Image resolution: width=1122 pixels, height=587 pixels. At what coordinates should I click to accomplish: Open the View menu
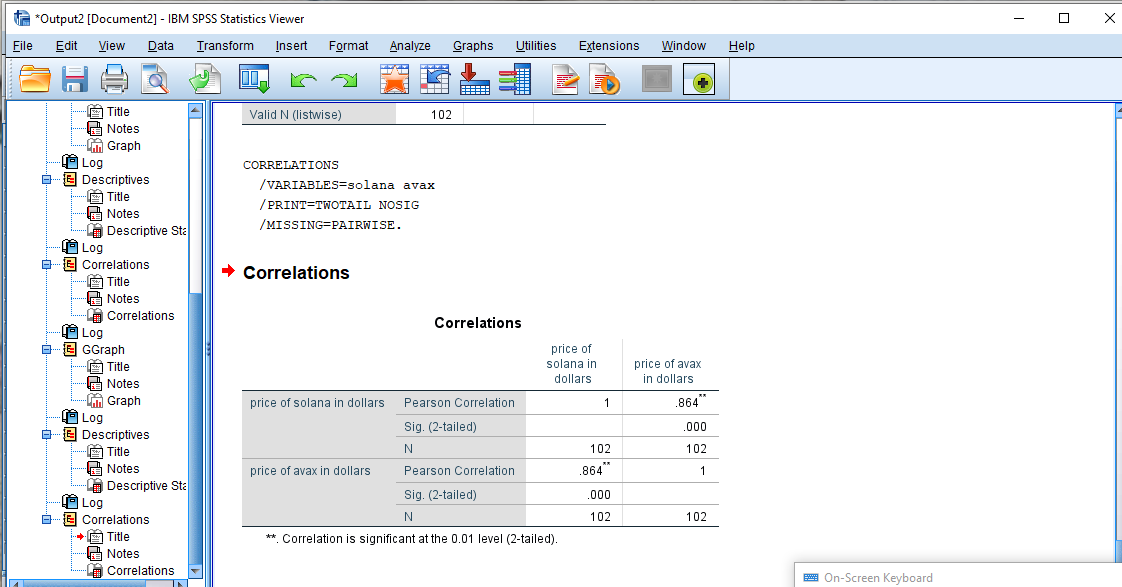(x=112, y=46)
